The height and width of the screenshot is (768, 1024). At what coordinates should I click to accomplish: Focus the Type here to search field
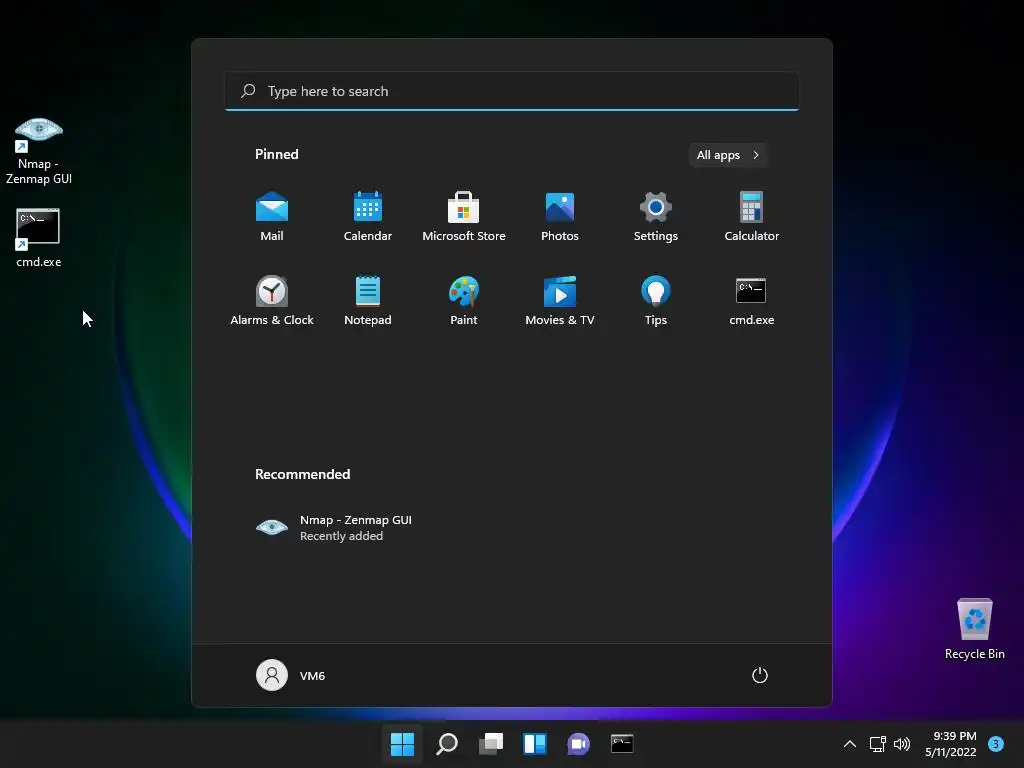[x=512, y=91]
